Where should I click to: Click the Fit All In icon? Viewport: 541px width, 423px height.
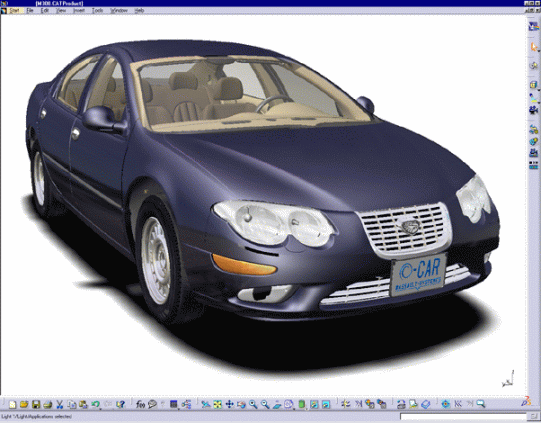pyautogui.click(x=217, y=404)
